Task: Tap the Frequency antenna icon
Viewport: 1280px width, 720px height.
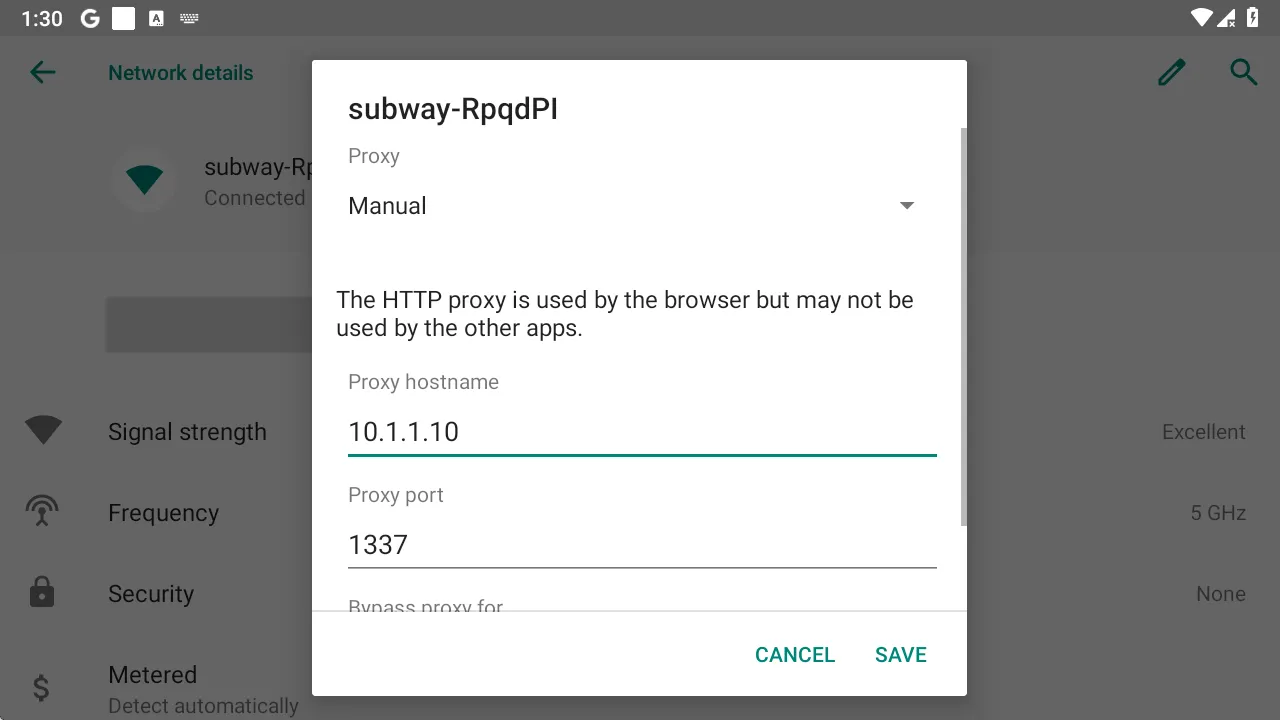Action: pyautogui.click(x=42, y=512)
